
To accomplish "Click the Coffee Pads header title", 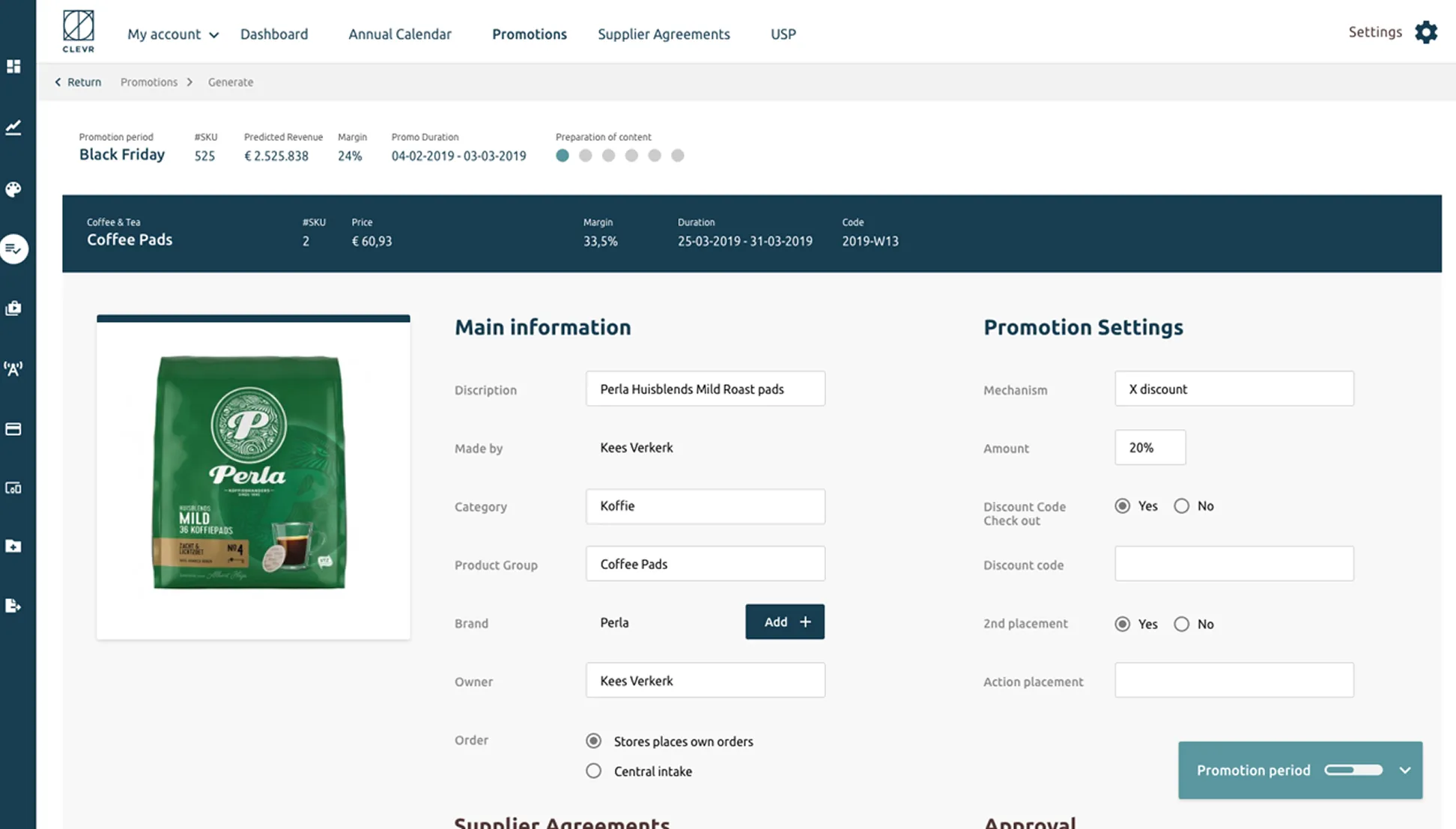I will pos(130,240).
